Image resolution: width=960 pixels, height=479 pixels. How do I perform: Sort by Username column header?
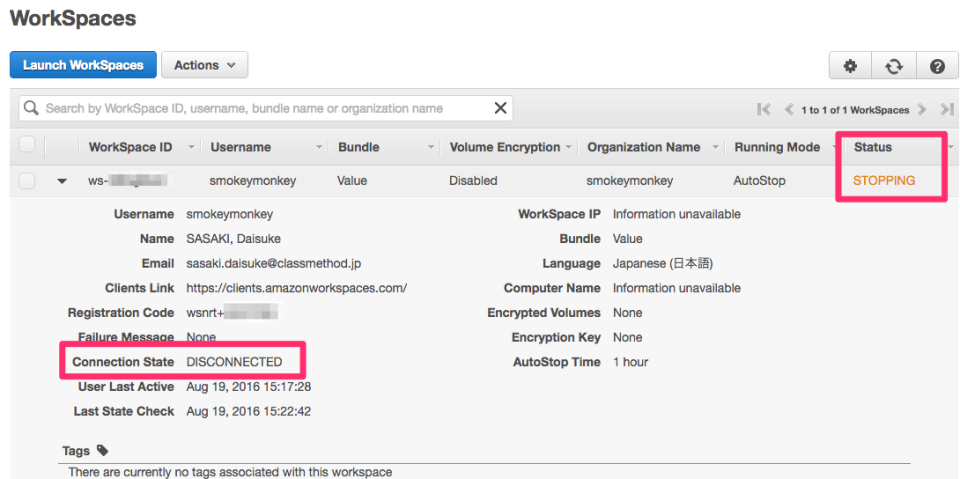(241, 147)
